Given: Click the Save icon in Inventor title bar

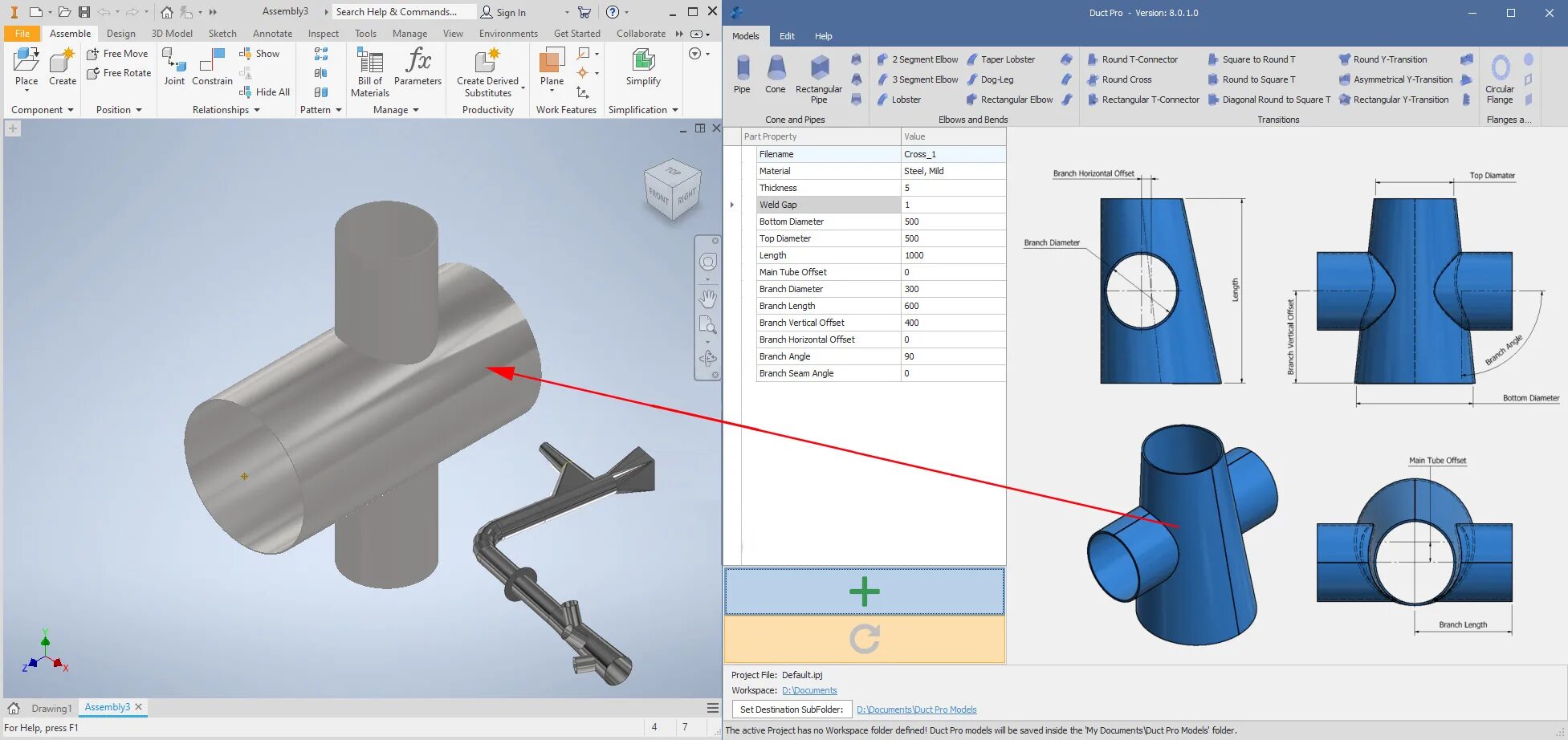Looking at the screenshot, I should [x=84, y=12].
